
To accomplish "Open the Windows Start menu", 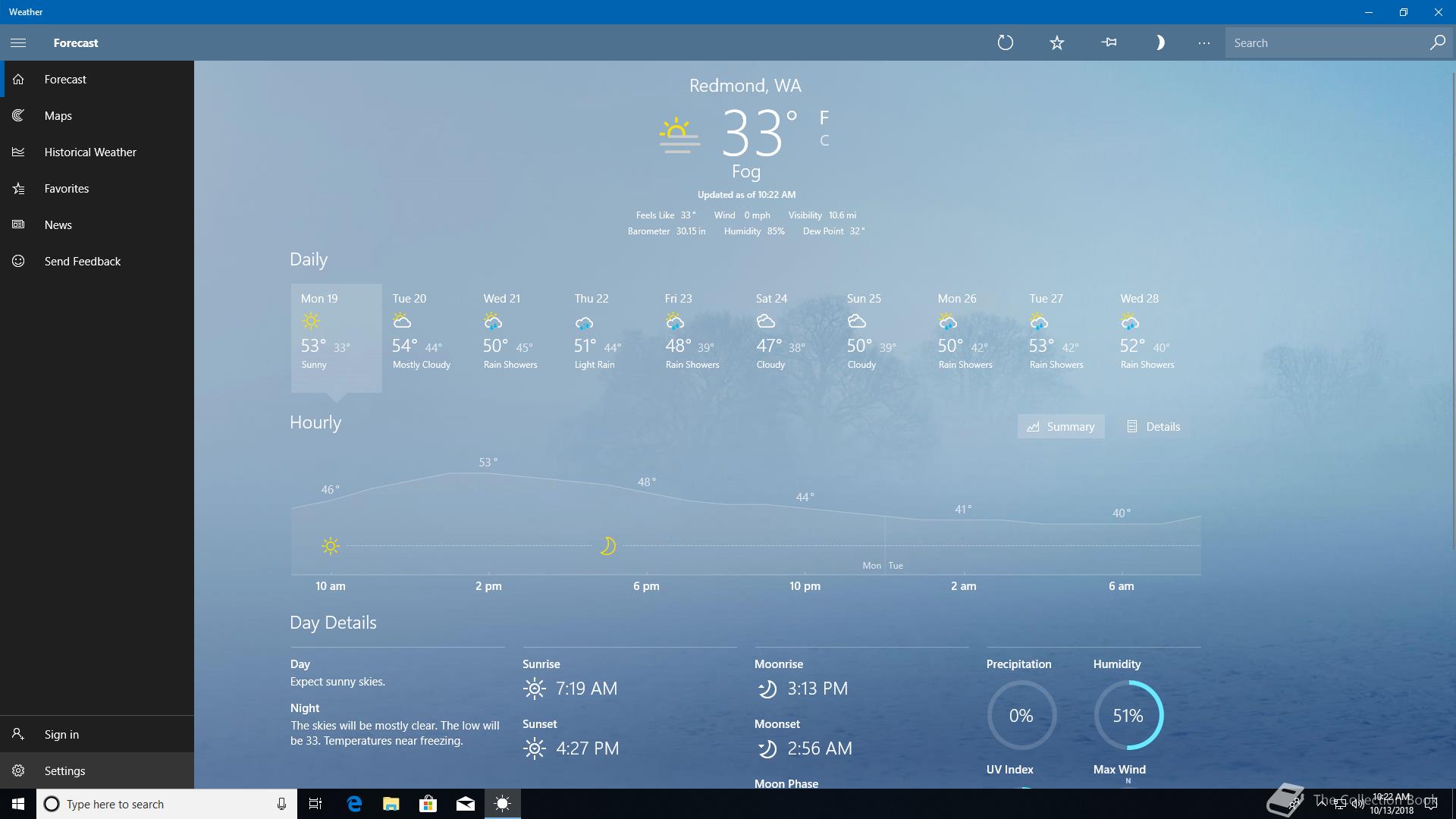I will (x=18, y=804).
